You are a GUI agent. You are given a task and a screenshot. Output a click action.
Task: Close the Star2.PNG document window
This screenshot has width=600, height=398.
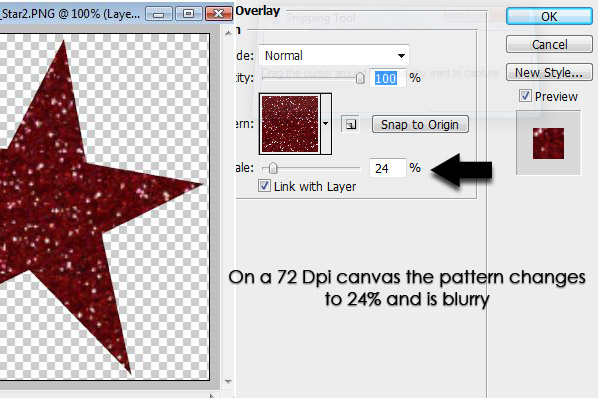[x=218, y=14]
